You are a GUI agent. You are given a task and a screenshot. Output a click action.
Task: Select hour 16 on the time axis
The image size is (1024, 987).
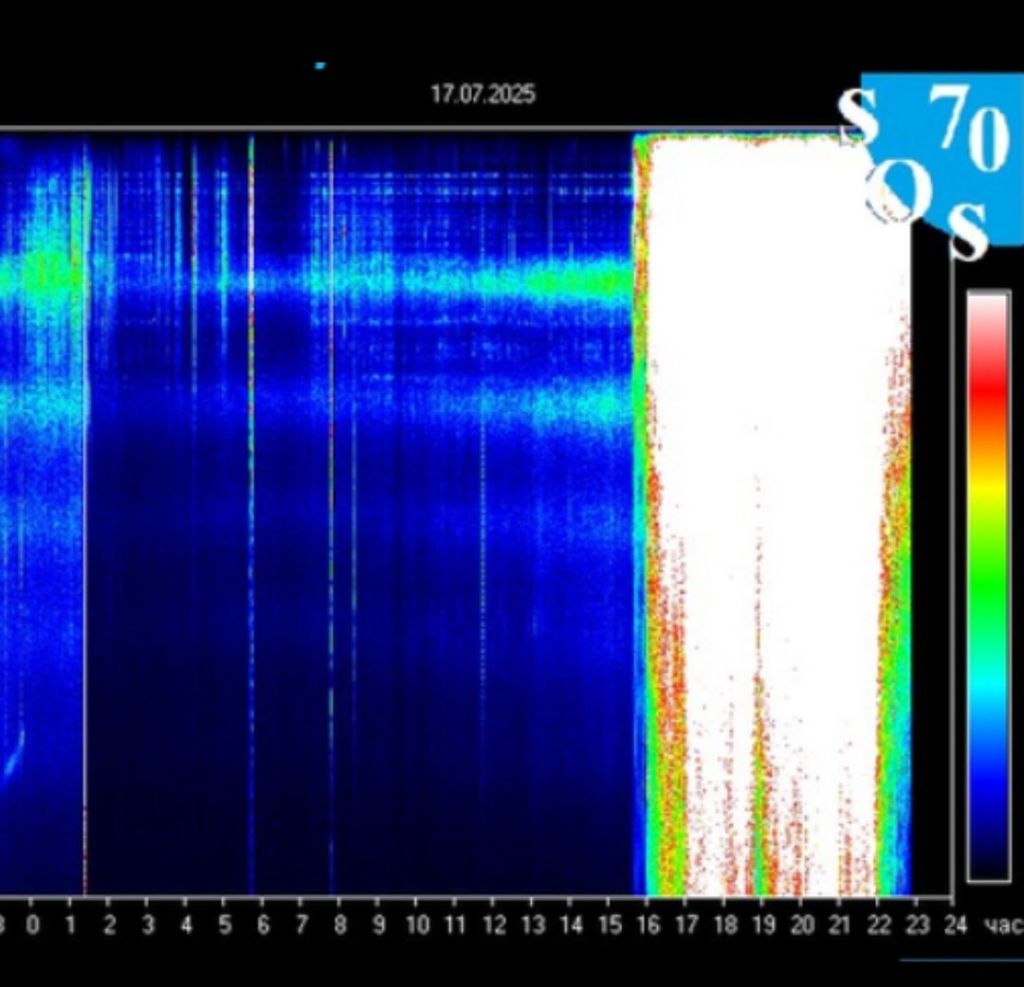(x=648, y=924)
